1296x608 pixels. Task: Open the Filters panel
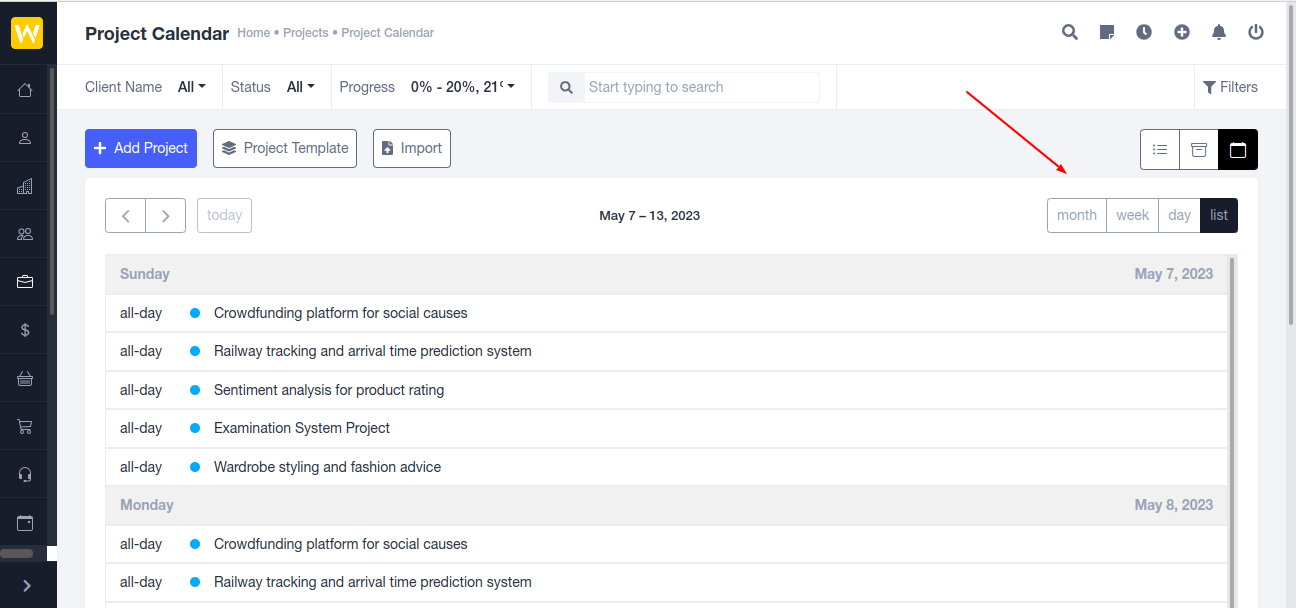1230,87
